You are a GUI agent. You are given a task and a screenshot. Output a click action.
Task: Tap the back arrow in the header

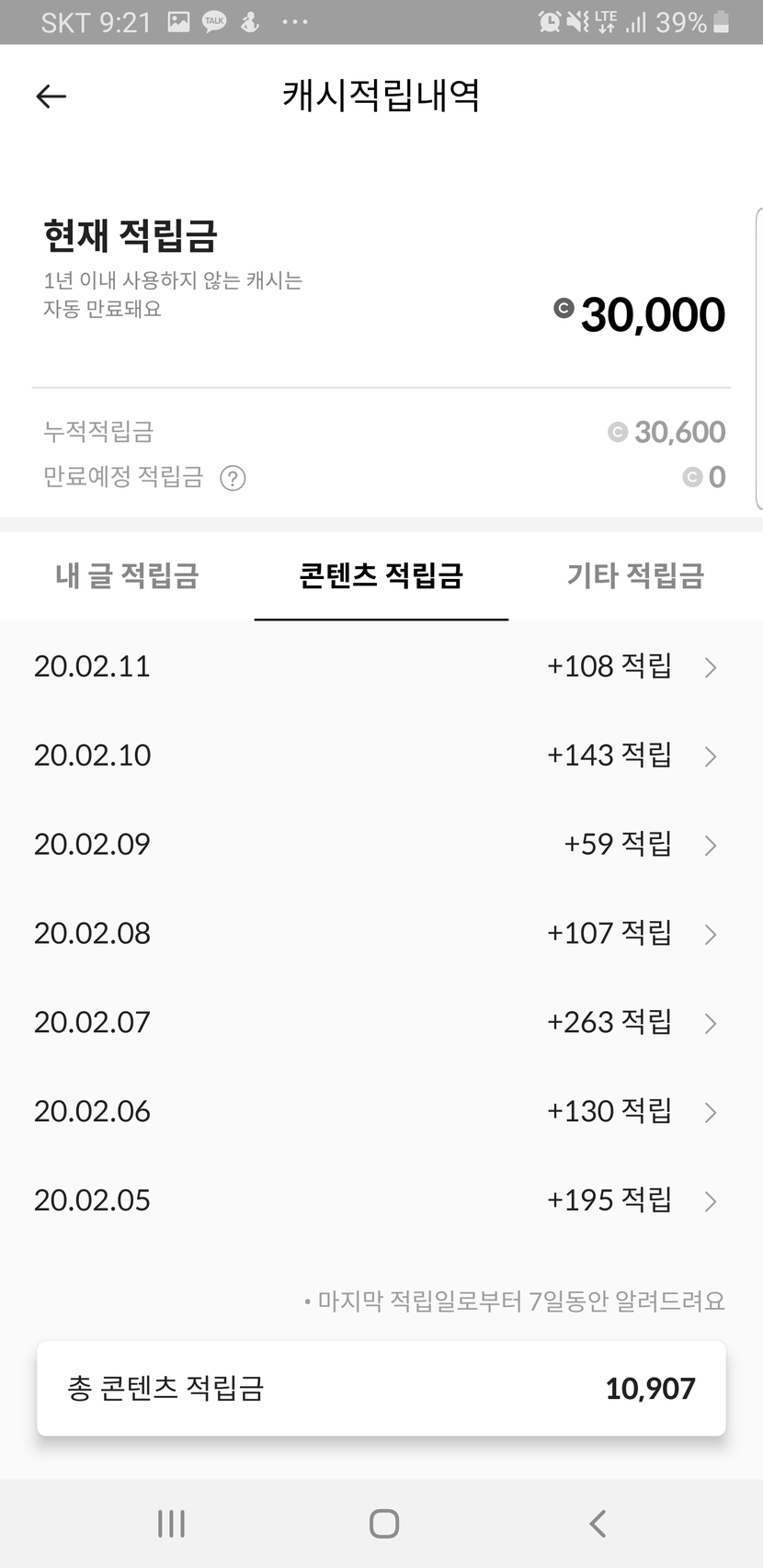click(x=51, y=97)
